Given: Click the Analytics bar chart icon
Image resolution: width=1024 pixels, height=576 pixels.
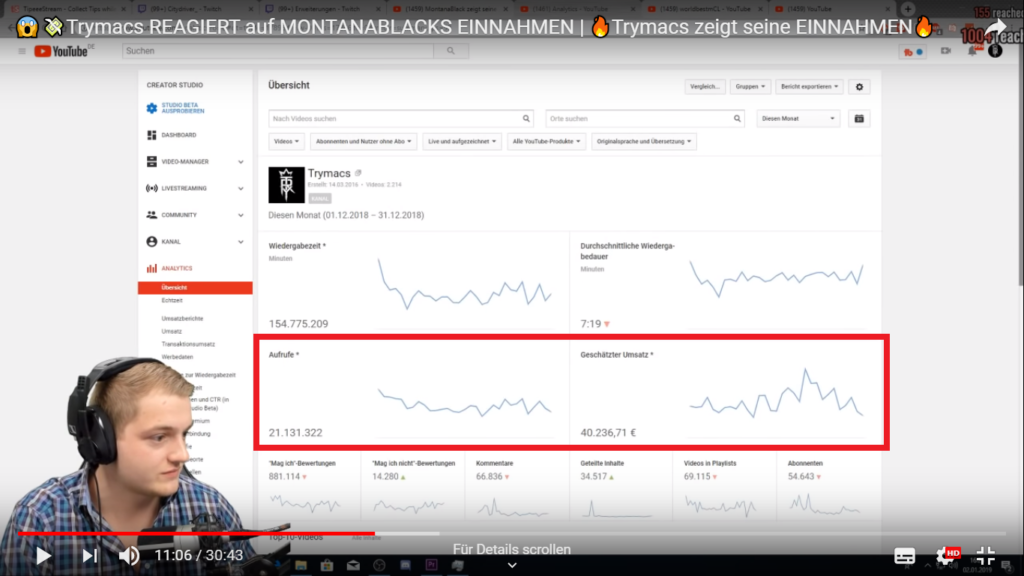Looking at the screenshot, I should click(x=152, y=268).
